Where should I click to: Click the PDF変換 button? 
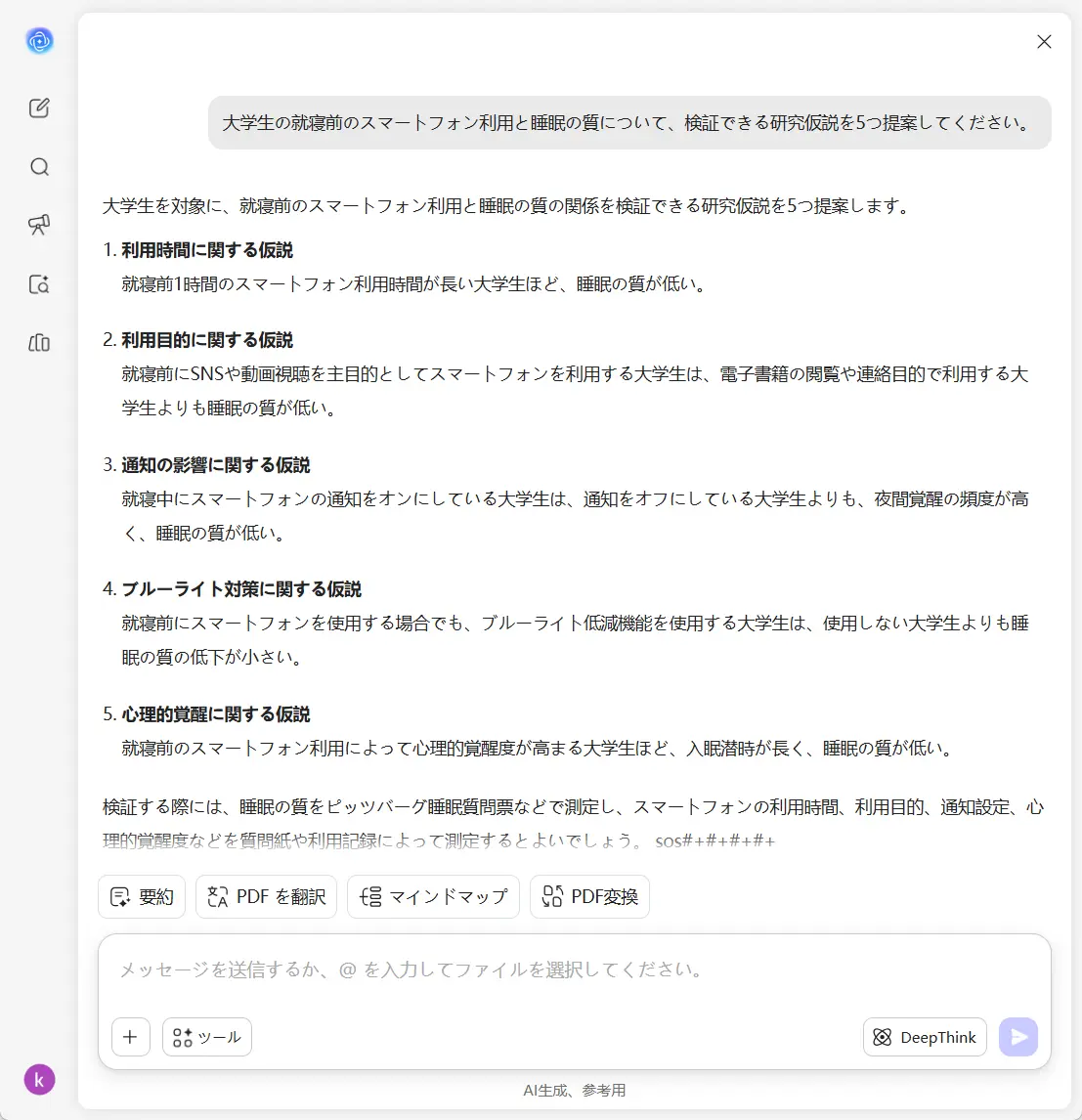[x=590, y=896]
